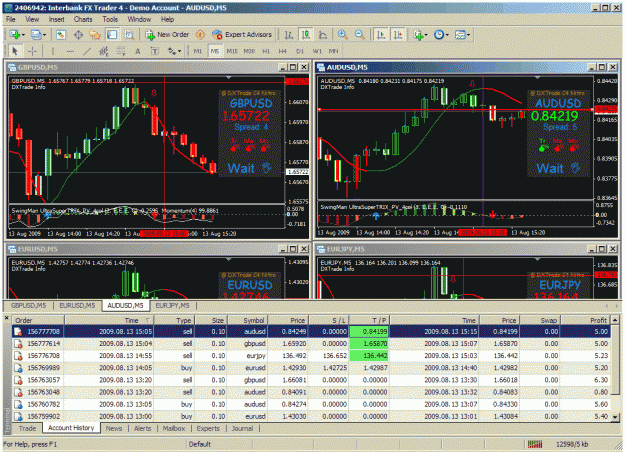Click the chart shift marker in GBPUSD chart
Screen dimensions: 625x452
[228, 77]
